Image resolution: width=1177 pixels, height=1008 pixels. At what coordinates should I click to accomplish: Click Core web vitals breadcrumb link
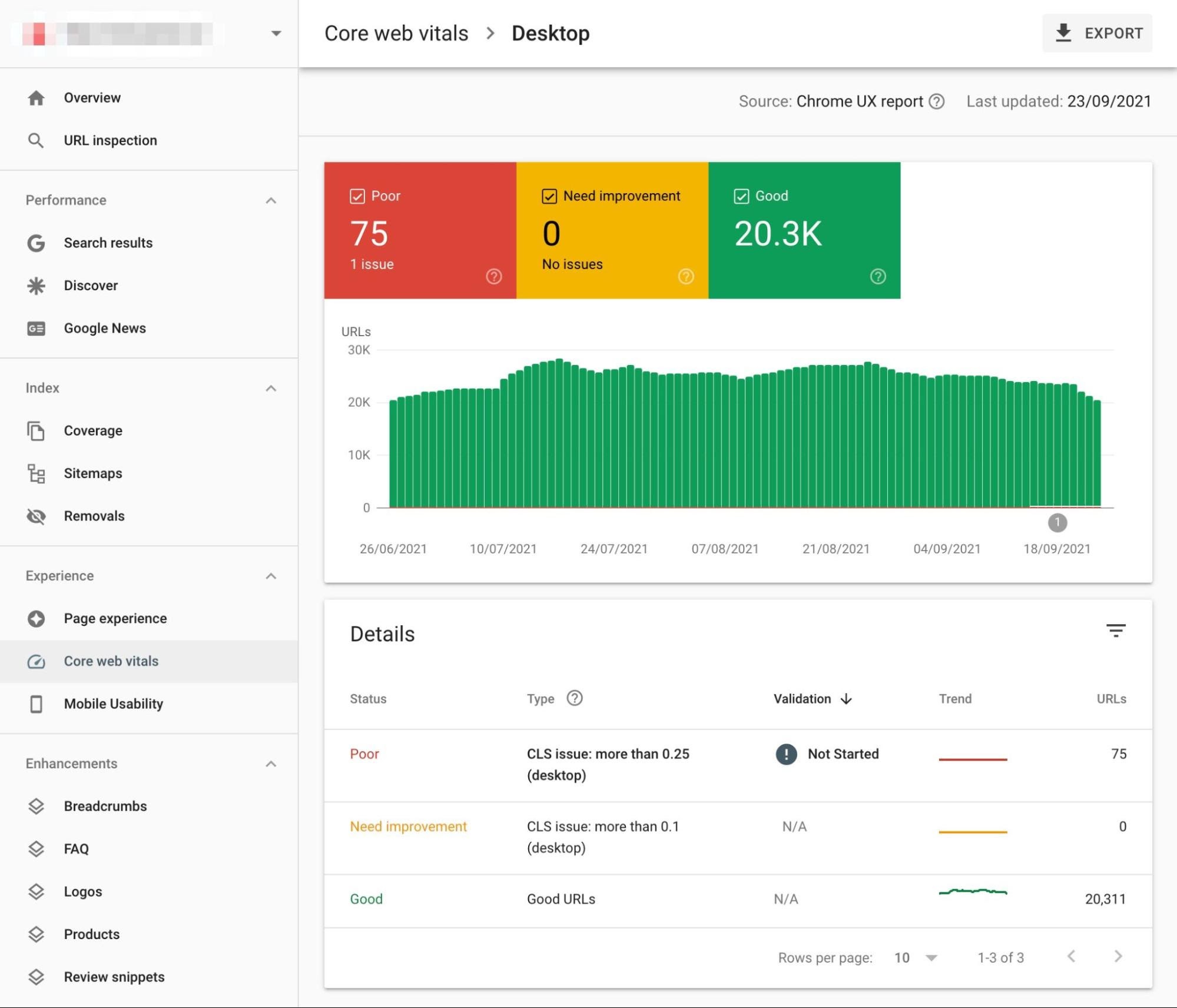396,34
